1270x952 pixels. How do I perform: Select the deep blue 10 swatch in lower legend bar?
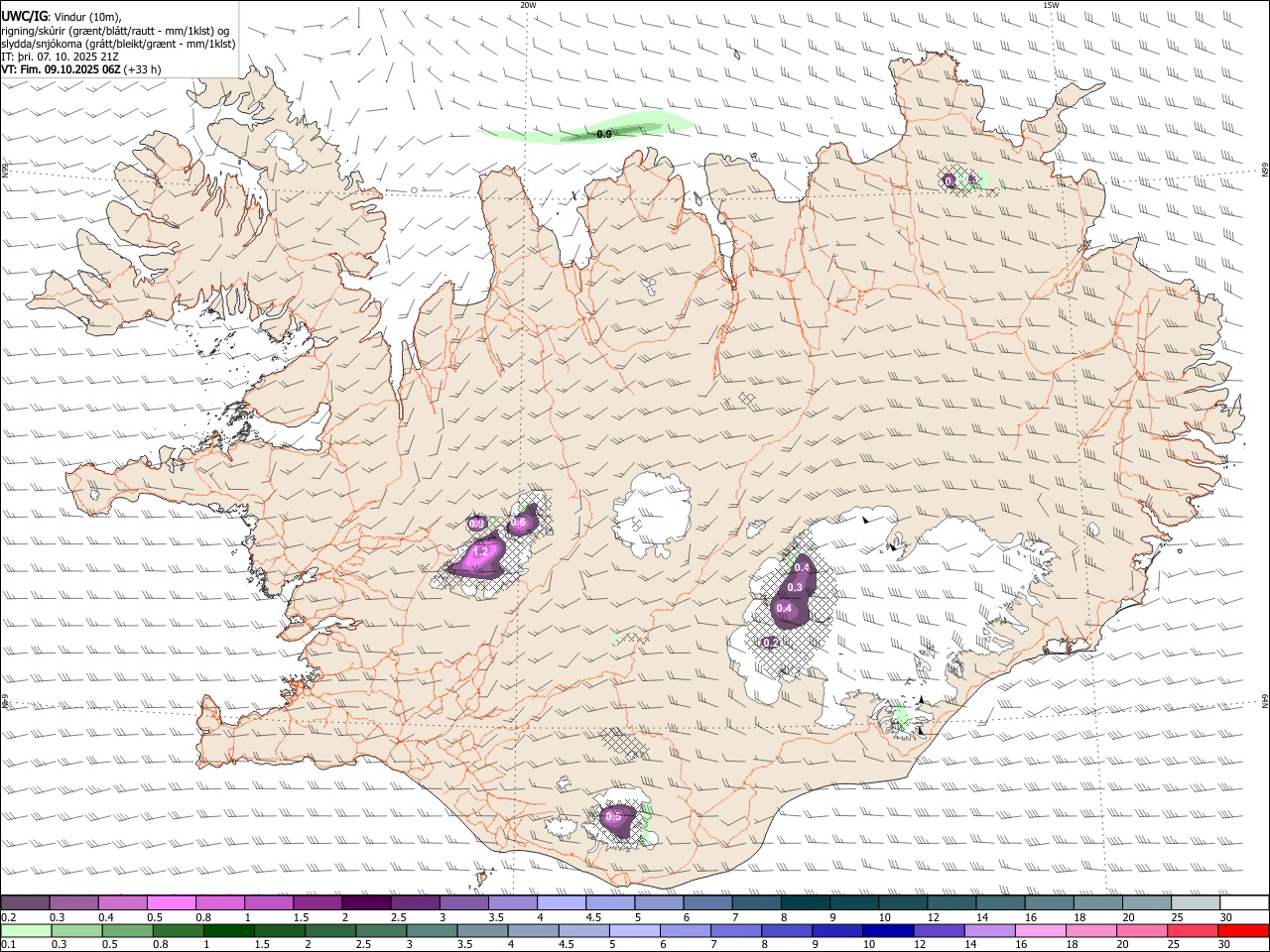tap(889, 930)
